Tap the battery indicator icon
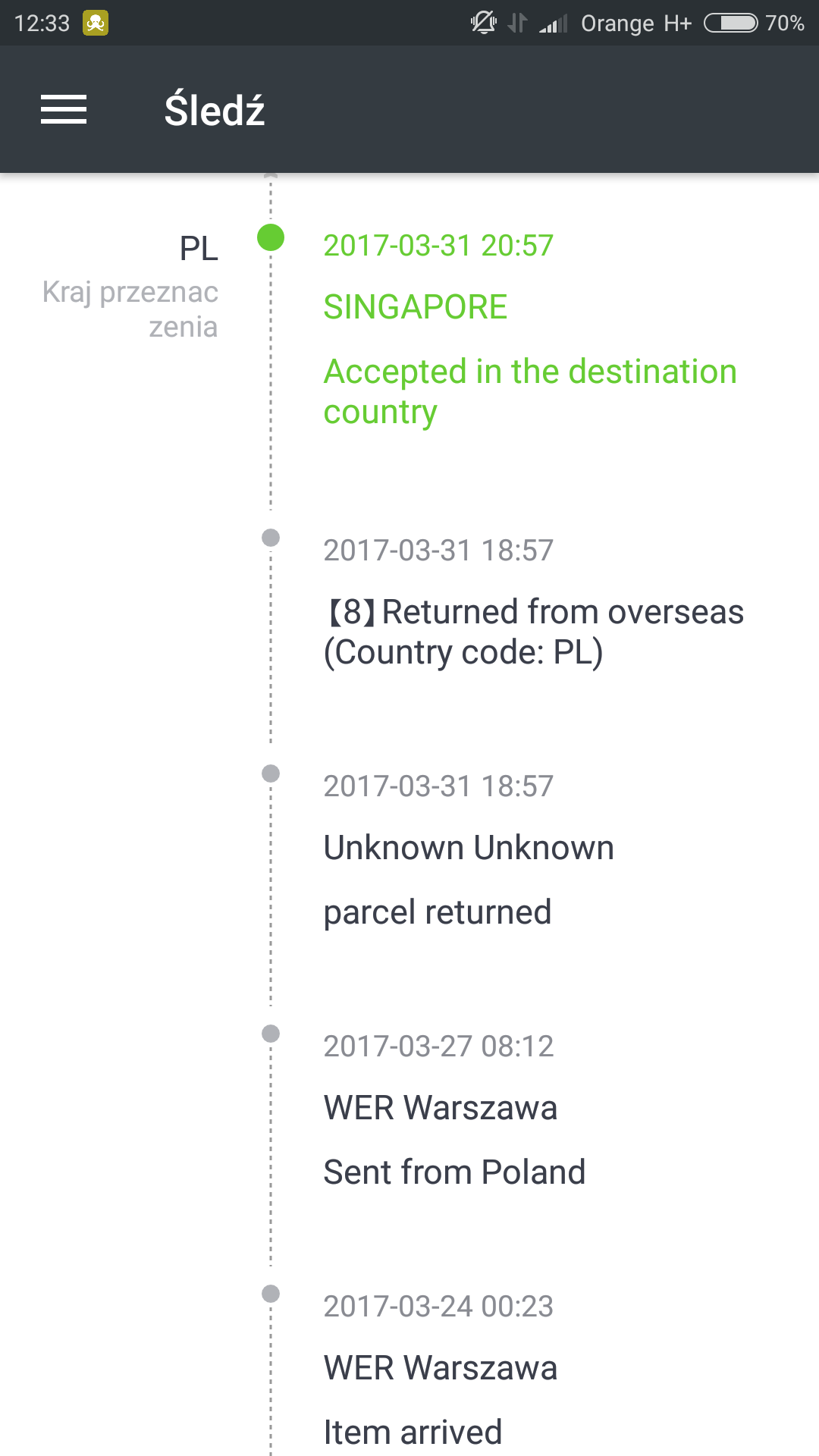 [730, 23]
